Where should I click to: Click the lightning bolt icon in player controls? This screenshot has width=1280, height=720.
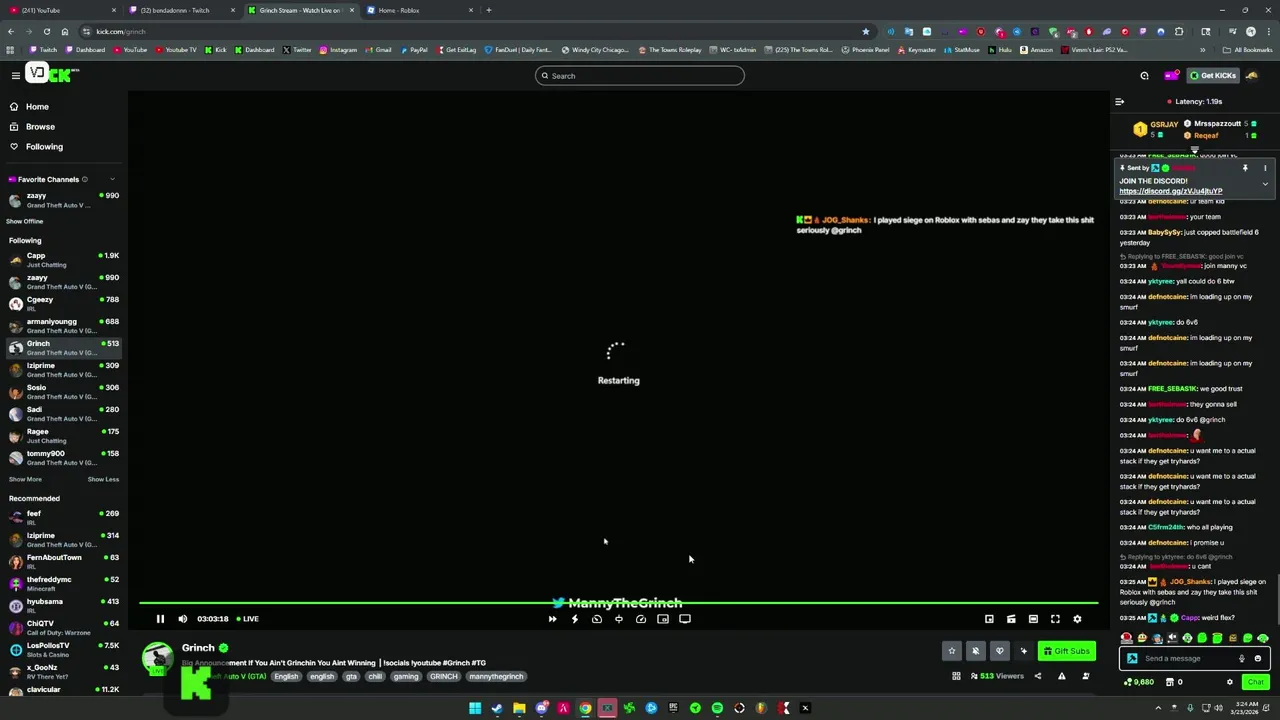click(574, 619)
